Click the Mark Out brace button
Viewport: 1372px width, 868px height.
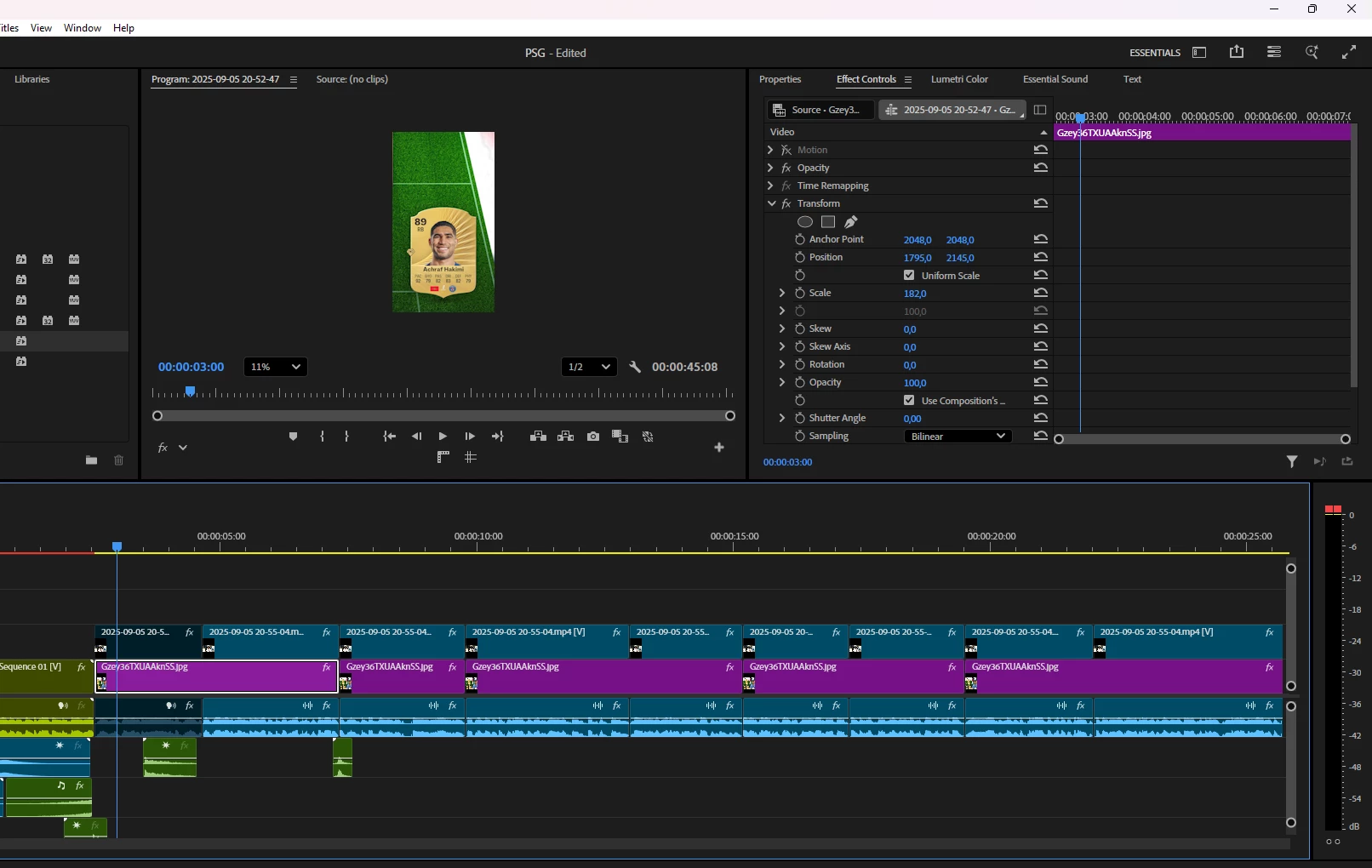[x=346, y=437]
